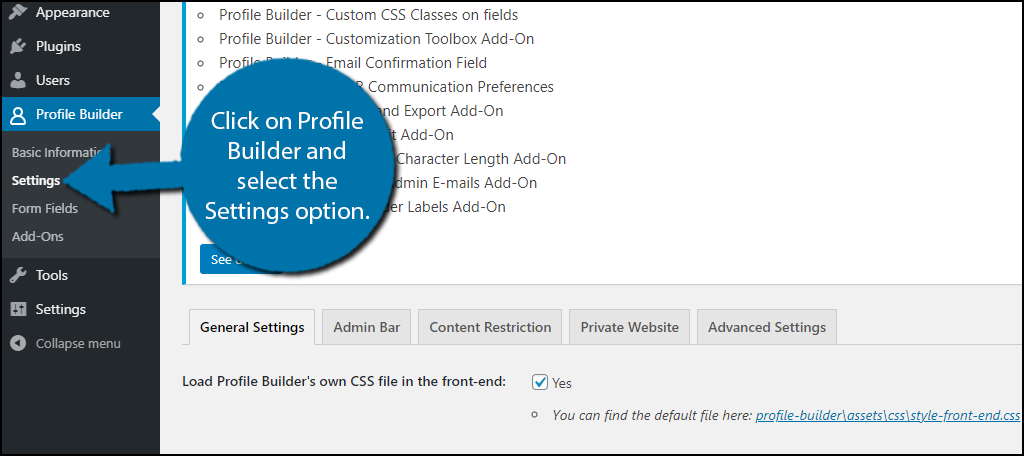
Task: Switch to the Private Website tab
Action: [x=630, y=327]
